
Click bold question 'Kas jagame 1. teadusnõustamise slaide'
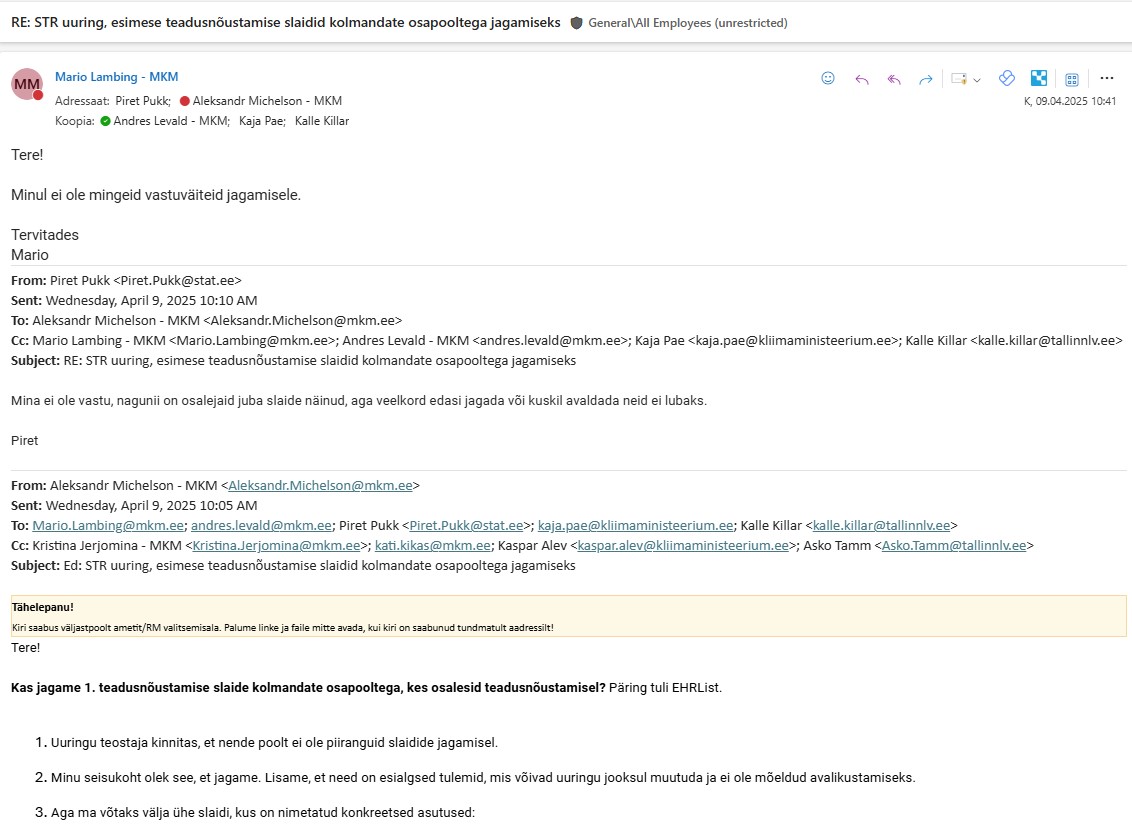pos(308,688)
